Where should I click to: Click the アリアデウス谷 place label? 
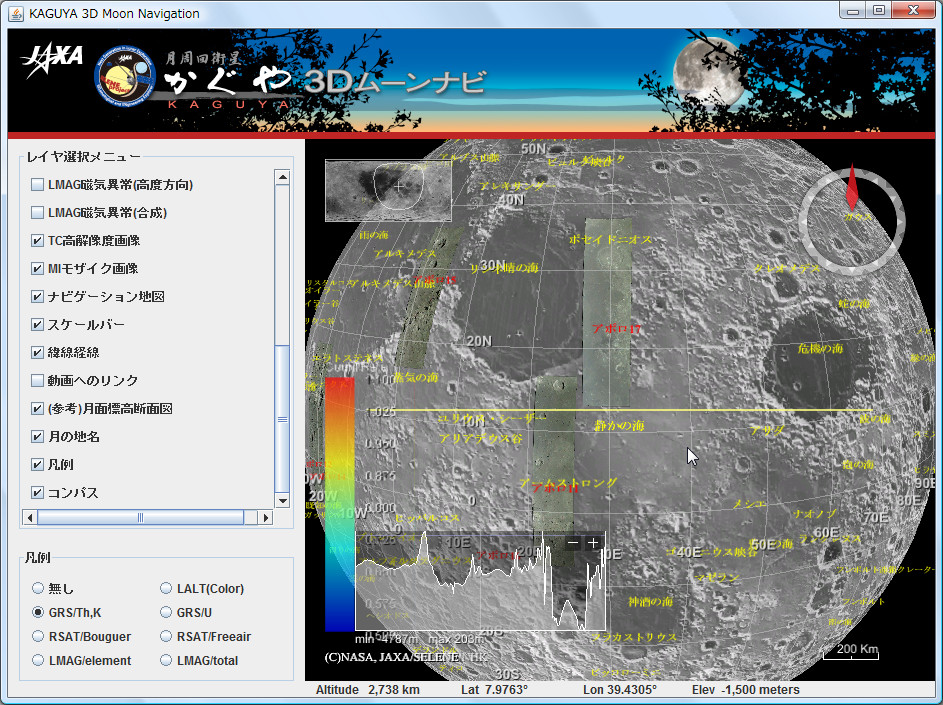point(481,439)
